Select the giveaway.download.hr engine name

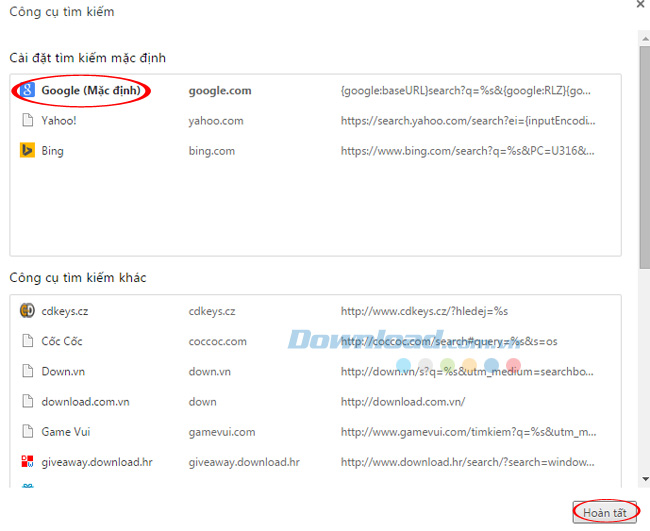pos(97,462)
